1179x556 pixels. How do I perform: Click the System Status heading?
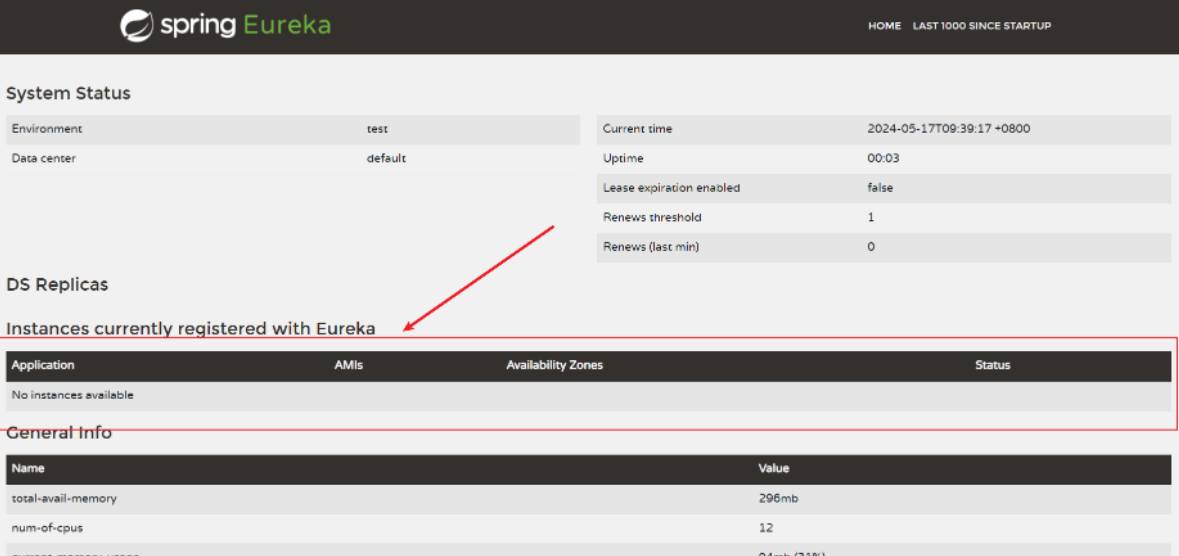(x=68, y=93)
